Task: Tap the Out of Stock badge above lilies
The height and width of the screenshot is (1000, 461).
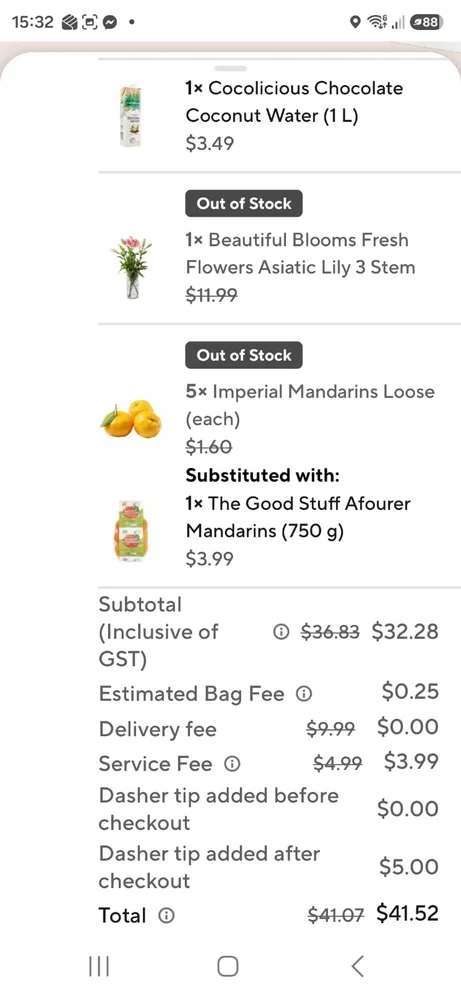Action: [244, 203]
